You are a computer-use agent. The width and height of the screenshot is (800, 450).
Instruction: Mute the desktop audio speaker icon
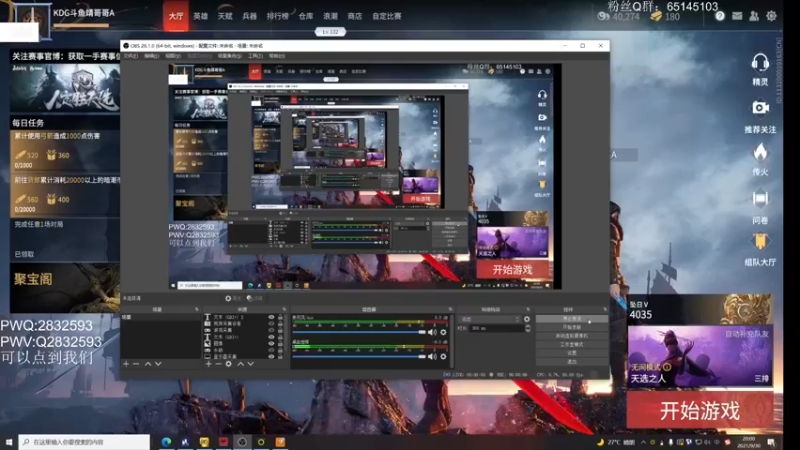point(432,357)
